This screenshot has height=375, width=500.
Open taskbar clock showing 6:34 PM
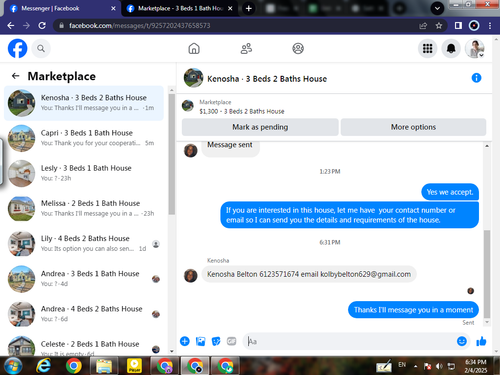[x=476, y=366]
